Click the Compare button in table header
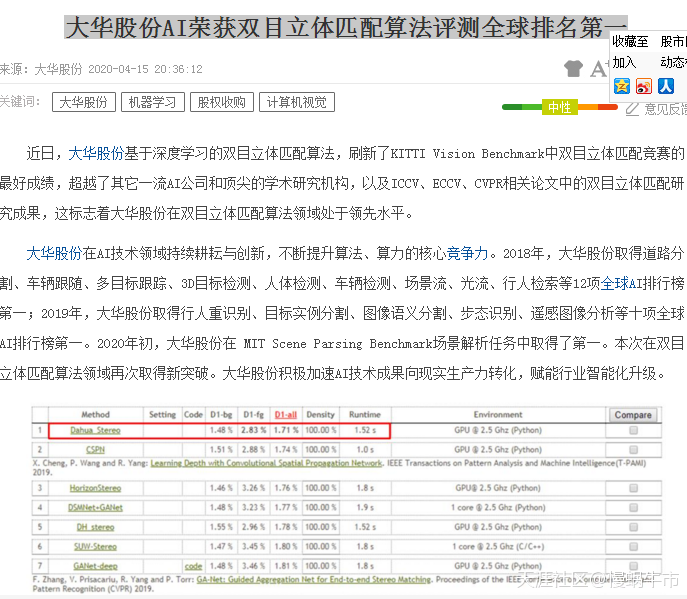 tap(633, 415)
